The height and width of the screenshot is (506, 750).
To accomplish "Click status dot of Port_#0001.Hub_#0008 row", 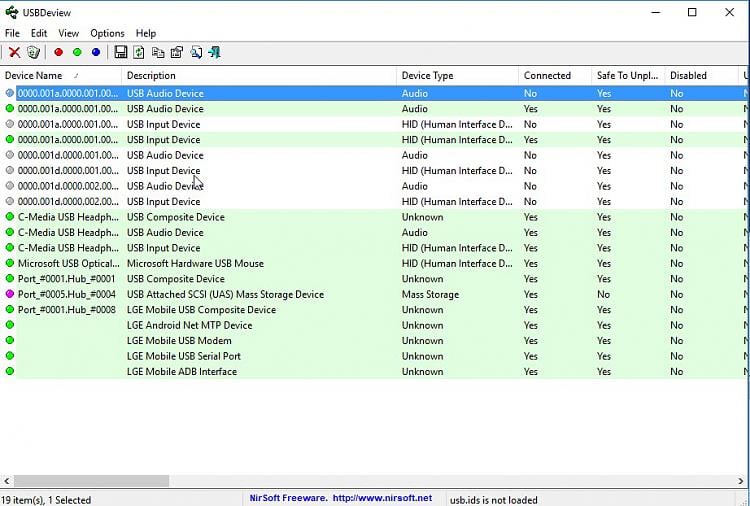I will click(x=10, y=309).
